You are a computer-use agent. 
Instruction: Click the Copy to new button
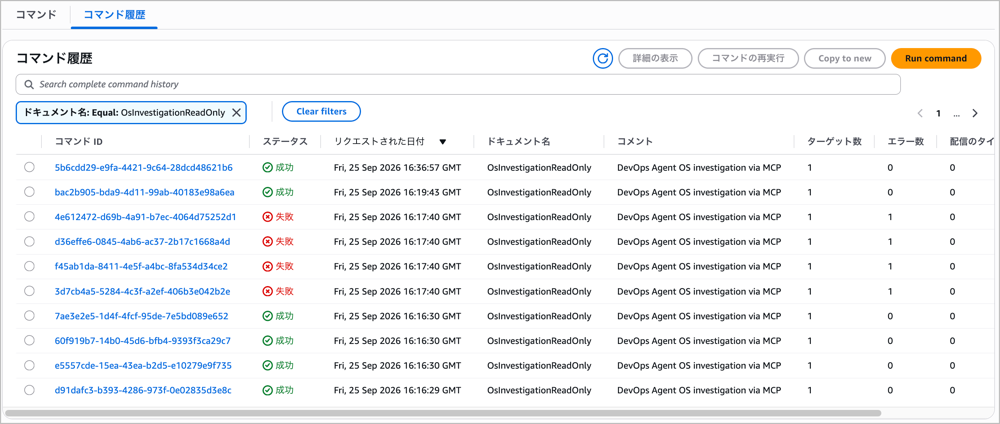844,58
